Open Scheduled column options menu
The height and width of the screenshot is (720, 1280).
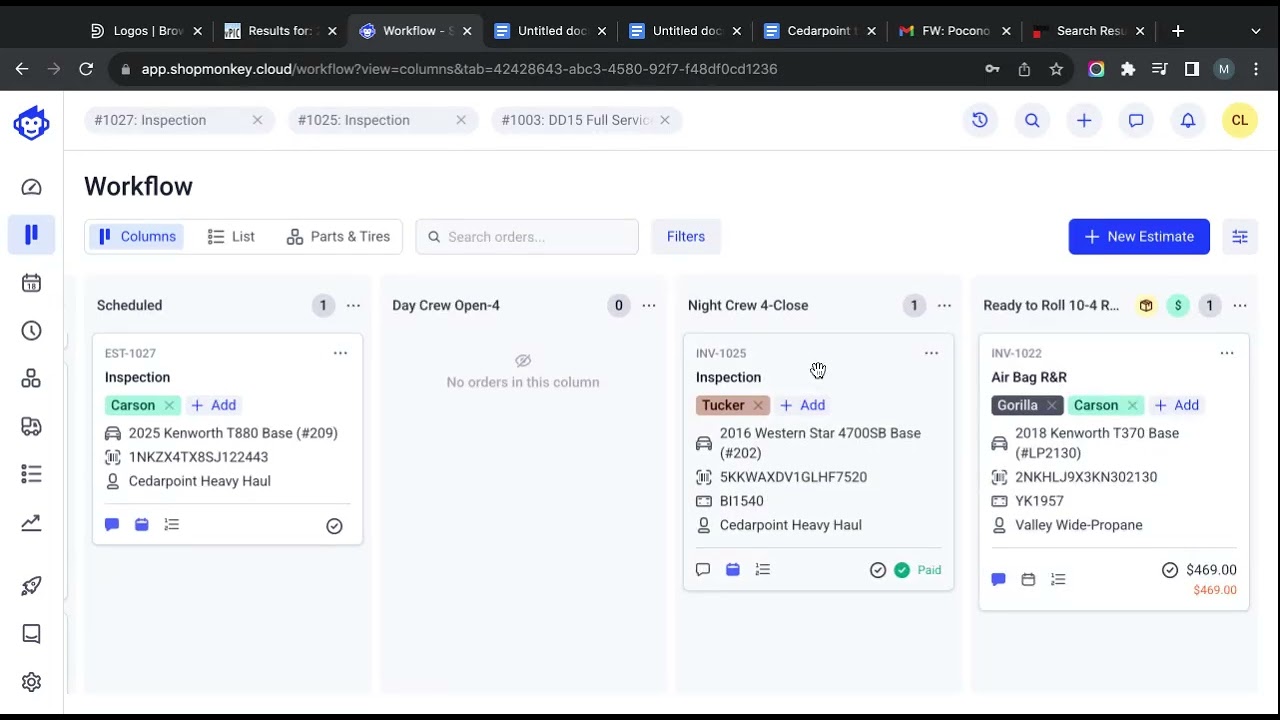point(353,306)
